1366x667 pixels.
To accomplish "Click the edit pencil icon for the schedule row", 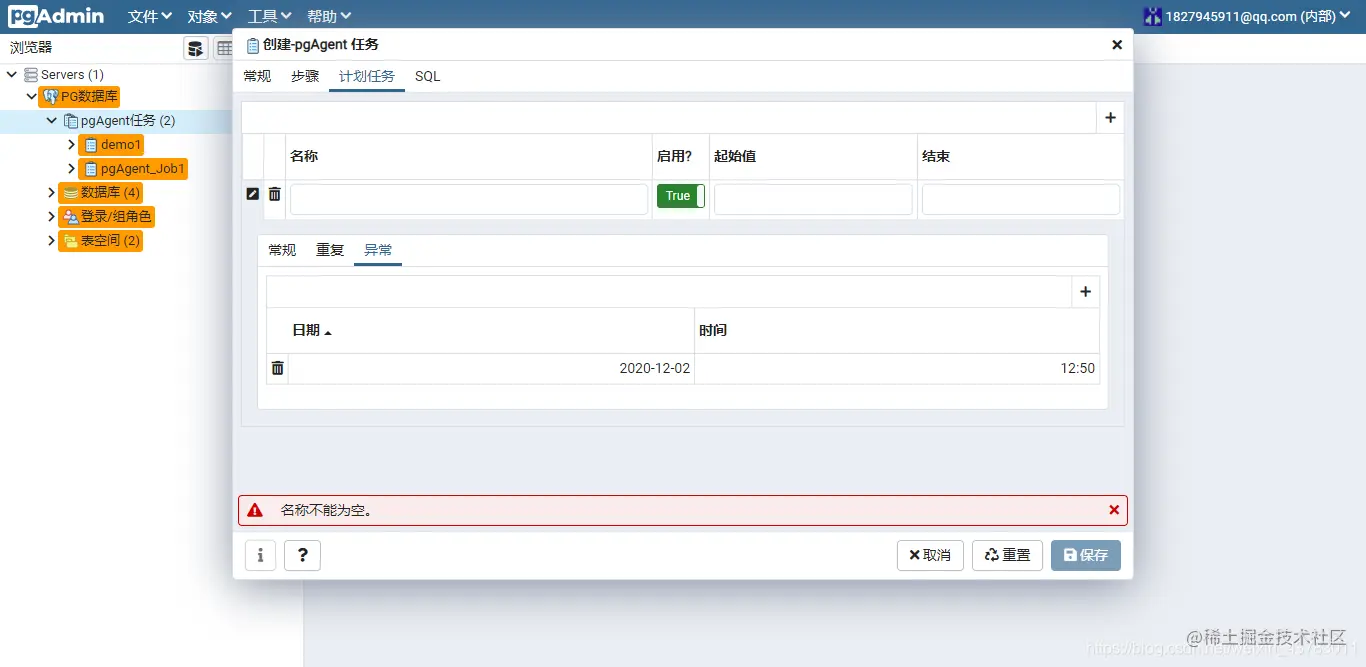I will [x=253, y=194].
